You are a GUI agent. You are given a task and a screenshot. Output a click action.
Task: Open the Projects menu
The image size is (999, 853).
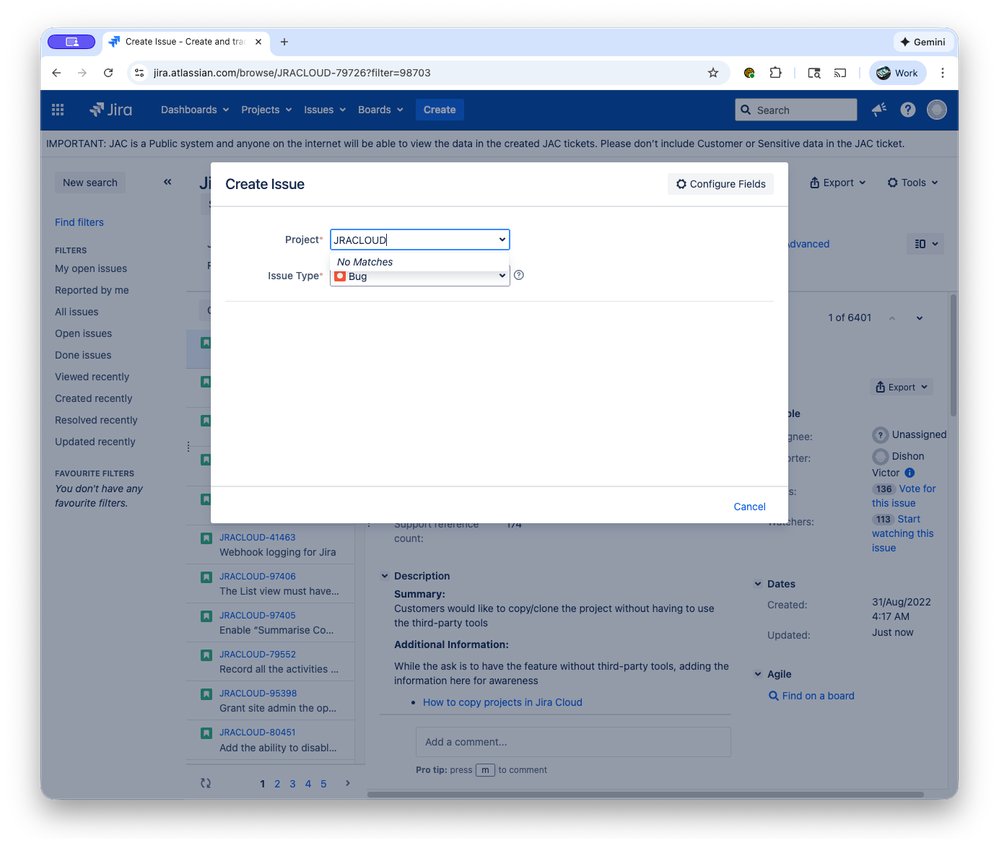pos(266,110)
